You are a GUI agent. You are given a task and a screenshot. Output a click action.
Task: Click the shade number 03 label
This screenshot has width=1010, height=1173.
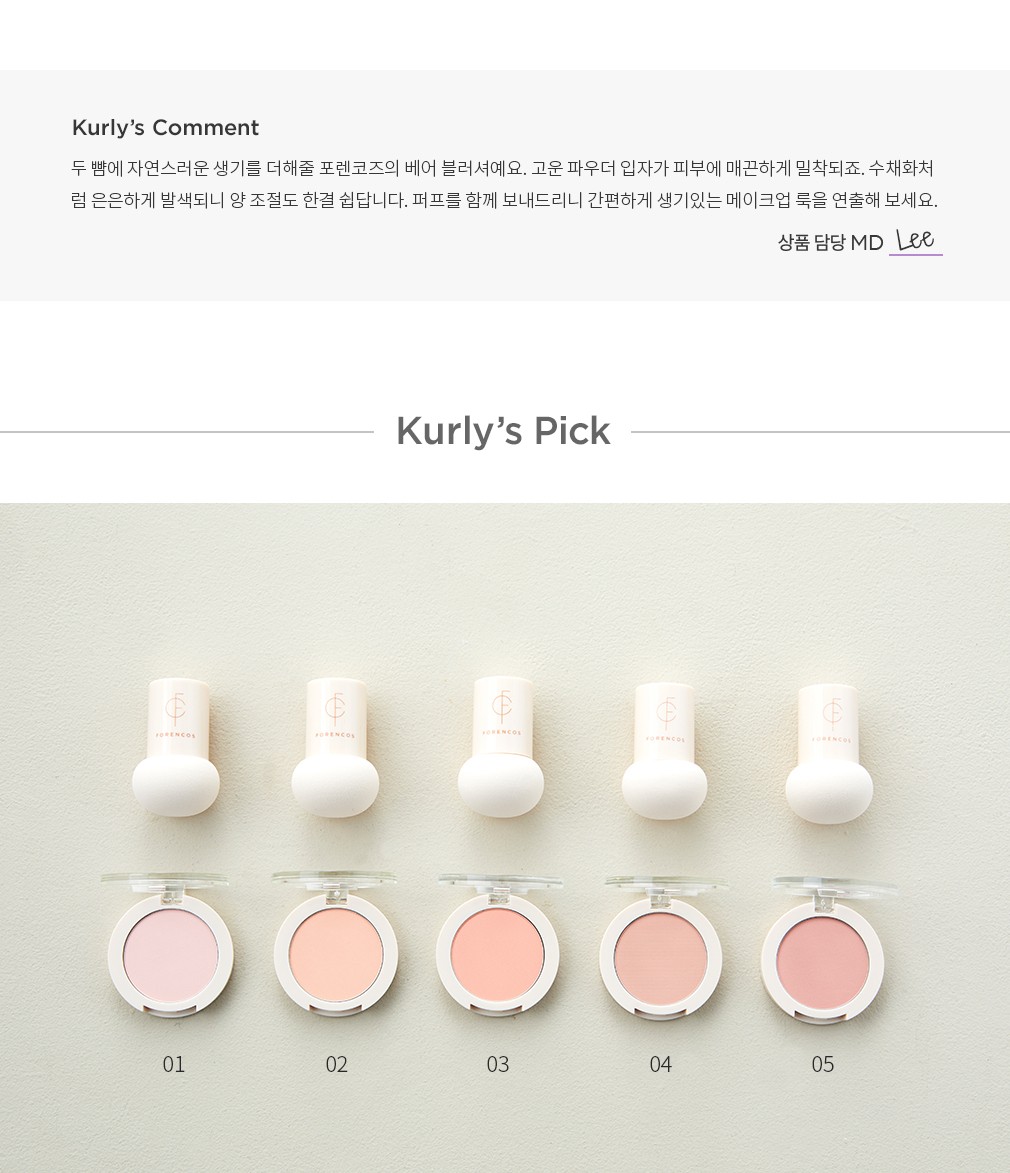pyautogui.click(x=498, y=1064)
